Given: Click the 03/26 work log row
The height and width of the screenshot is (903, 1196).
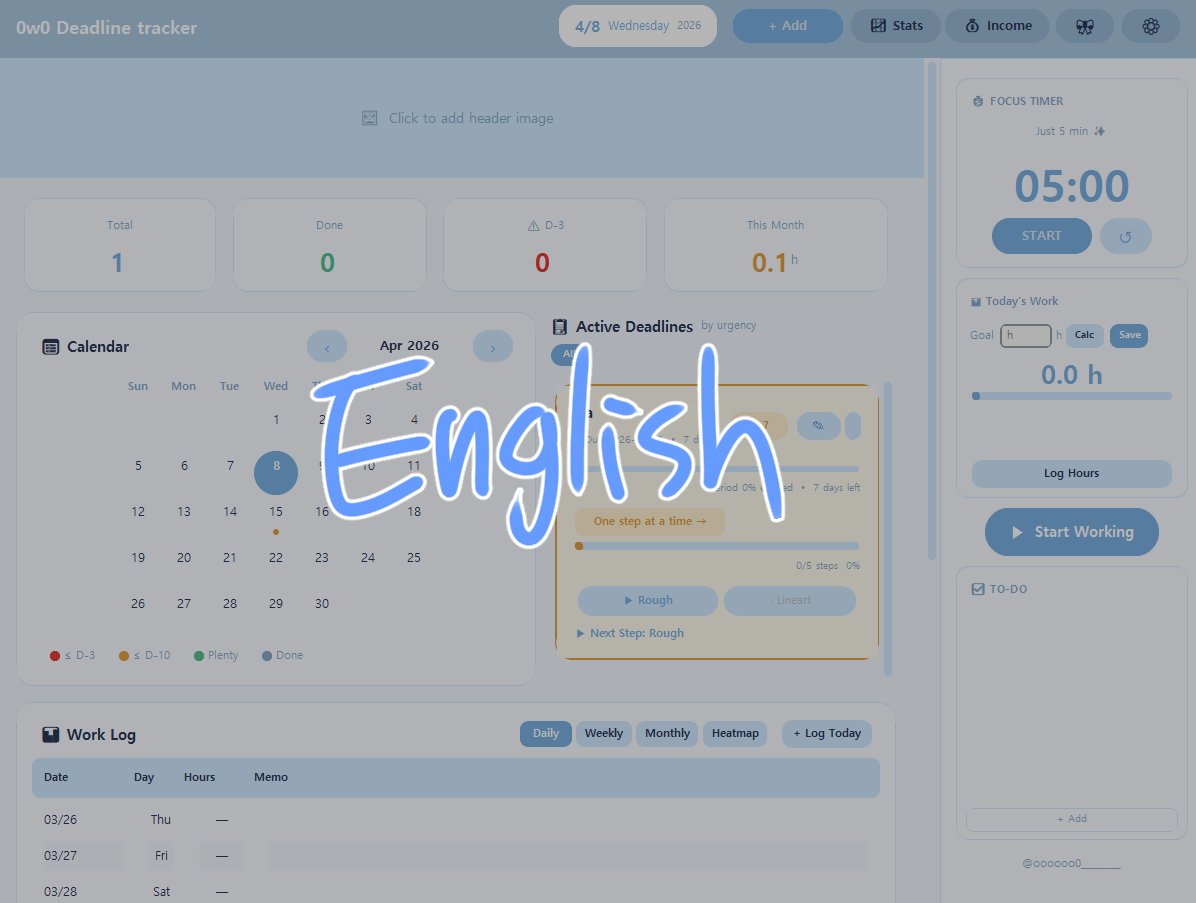Looking at the screenshot, I should tap(455, 820).
